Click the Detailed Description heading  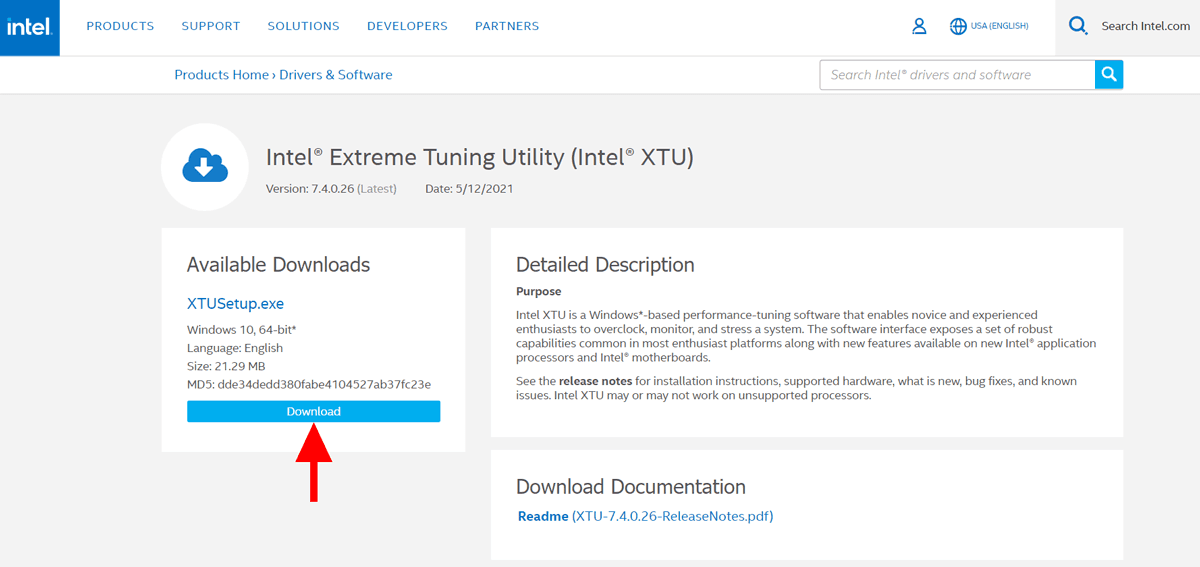[605, 265]
